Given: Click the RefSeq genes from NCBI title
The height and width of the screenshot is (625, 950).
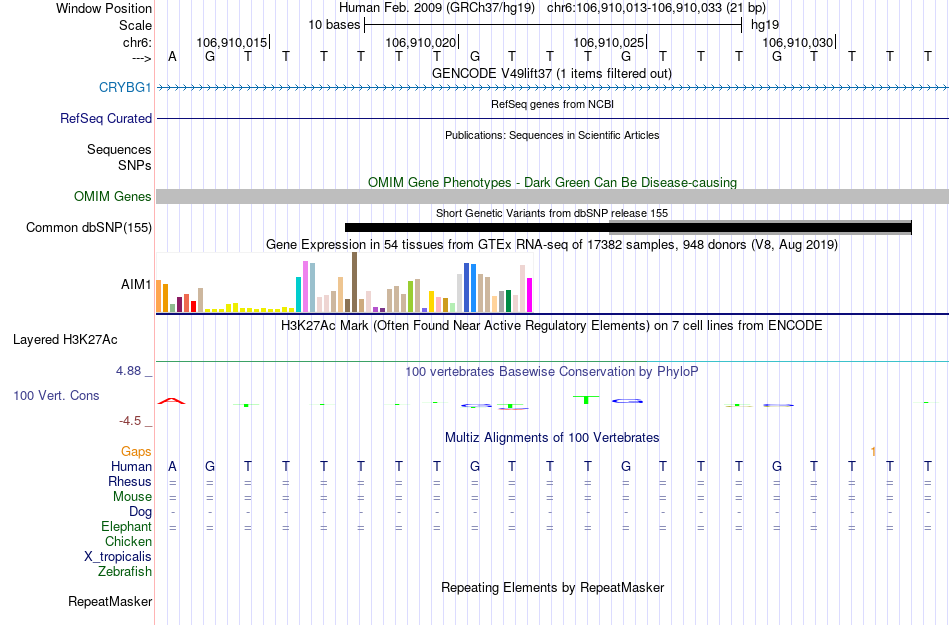Looking at the screenshot, I should [552, 104].
